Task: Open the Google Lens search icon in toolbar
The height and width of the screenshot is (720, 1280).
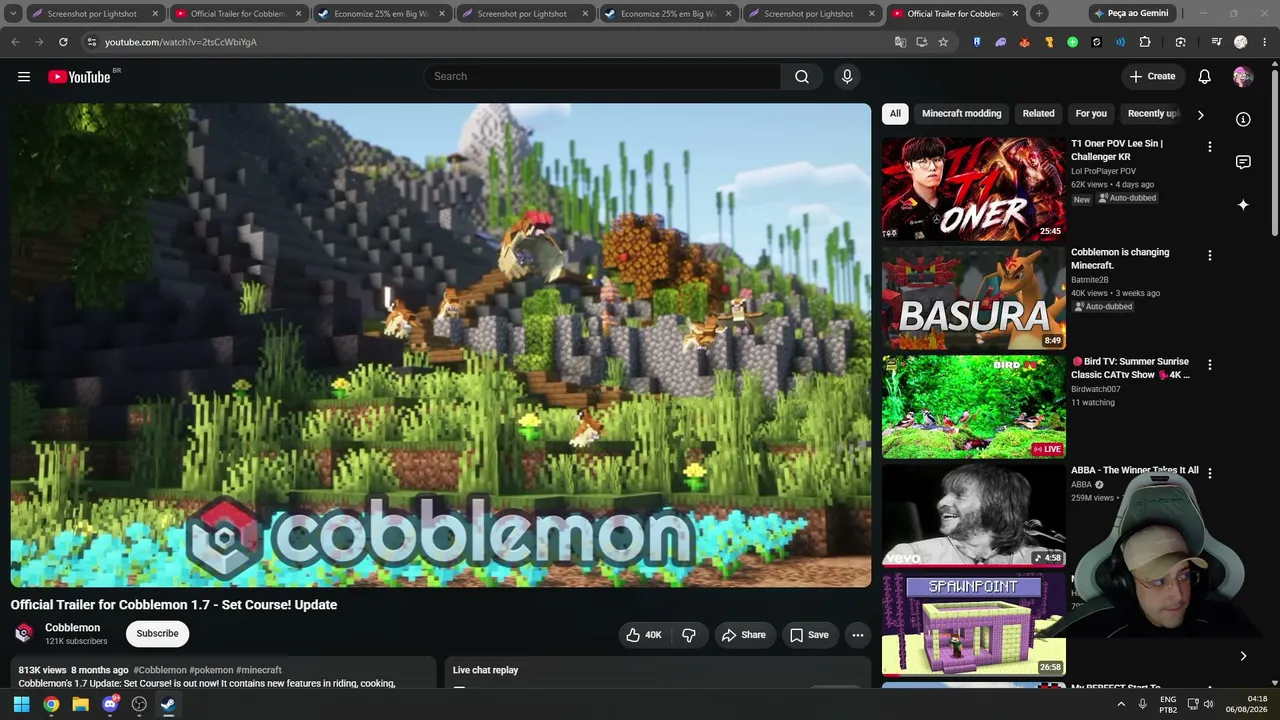Action: 1181,42
